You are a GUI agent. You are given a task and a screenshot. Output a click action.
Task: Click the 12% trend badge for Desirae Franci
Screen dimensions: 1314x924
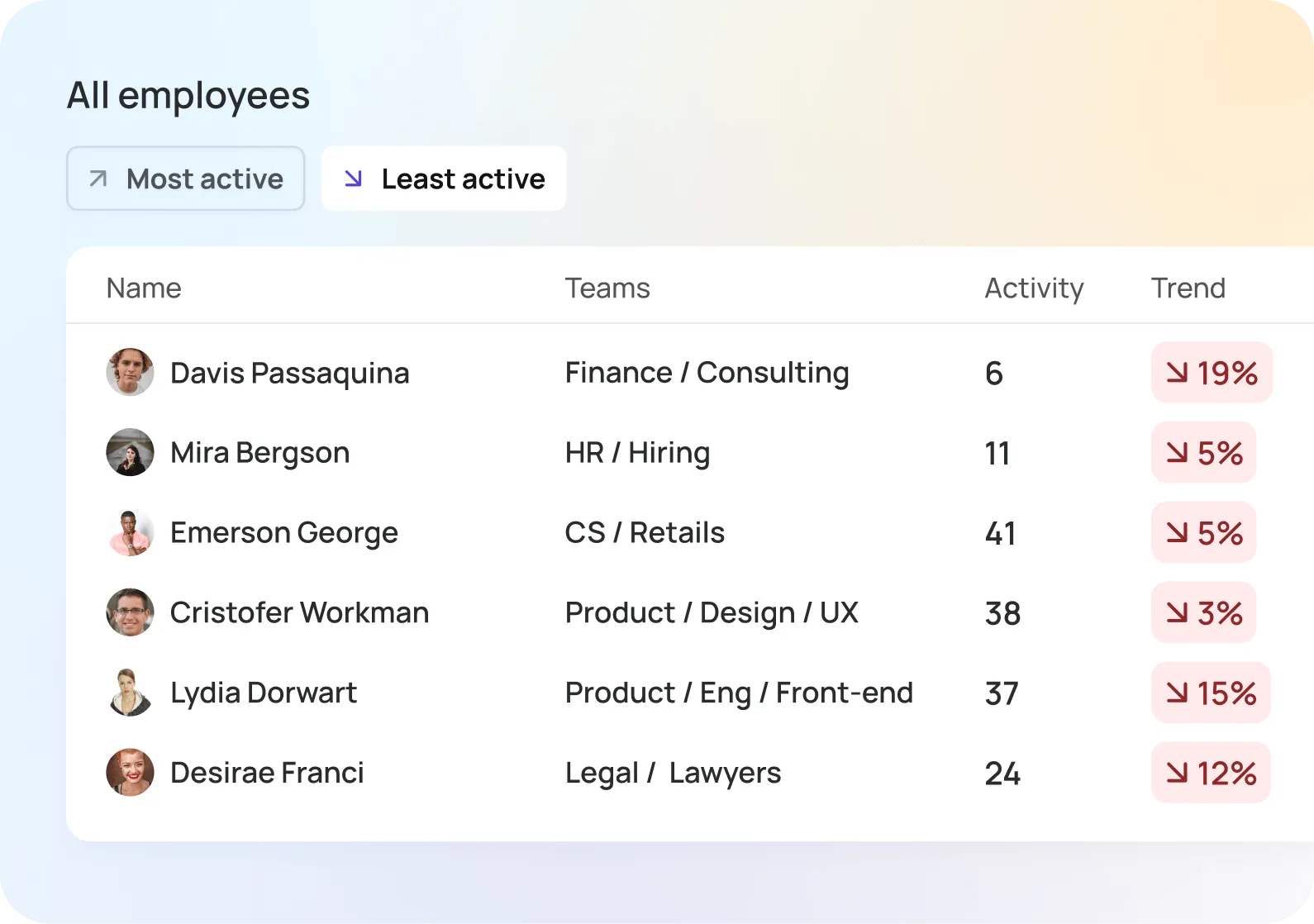tap(1211, 773)
